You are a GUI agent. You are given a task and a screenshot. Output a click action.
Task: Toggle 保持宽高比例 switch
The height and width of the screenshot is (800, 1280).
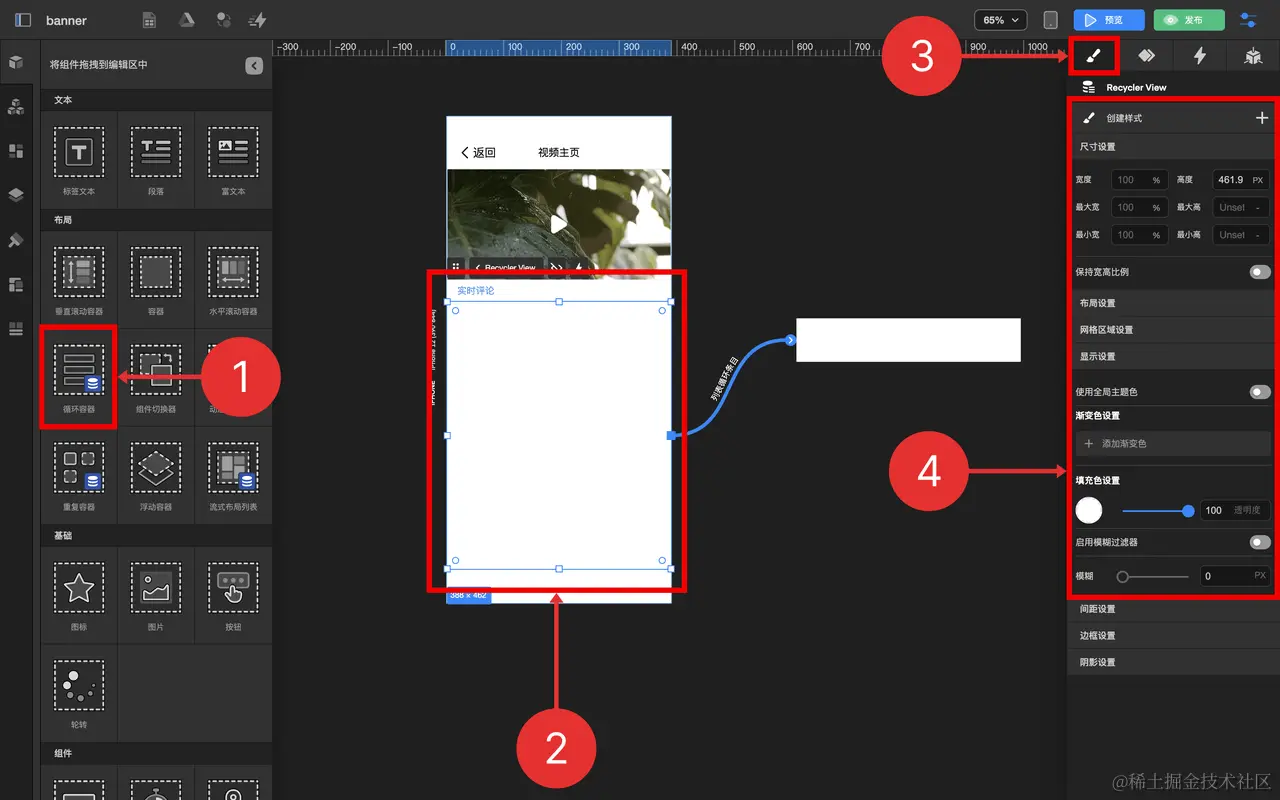(1260, 272)
